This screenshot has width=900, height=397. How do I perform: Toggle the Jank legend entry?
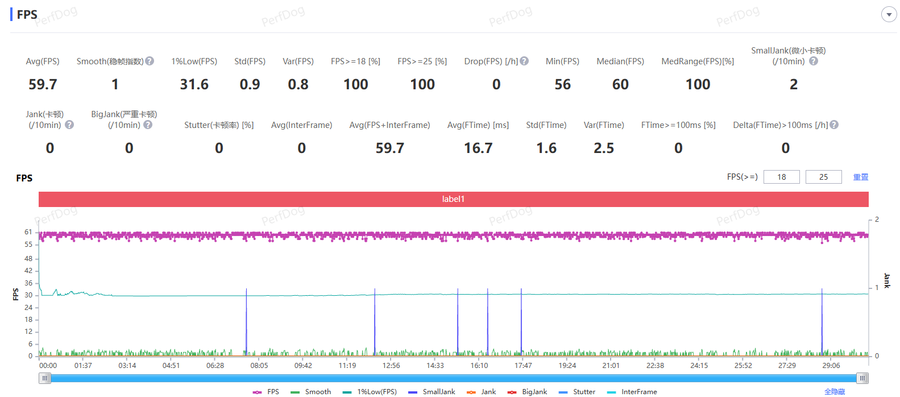[481, 392]
